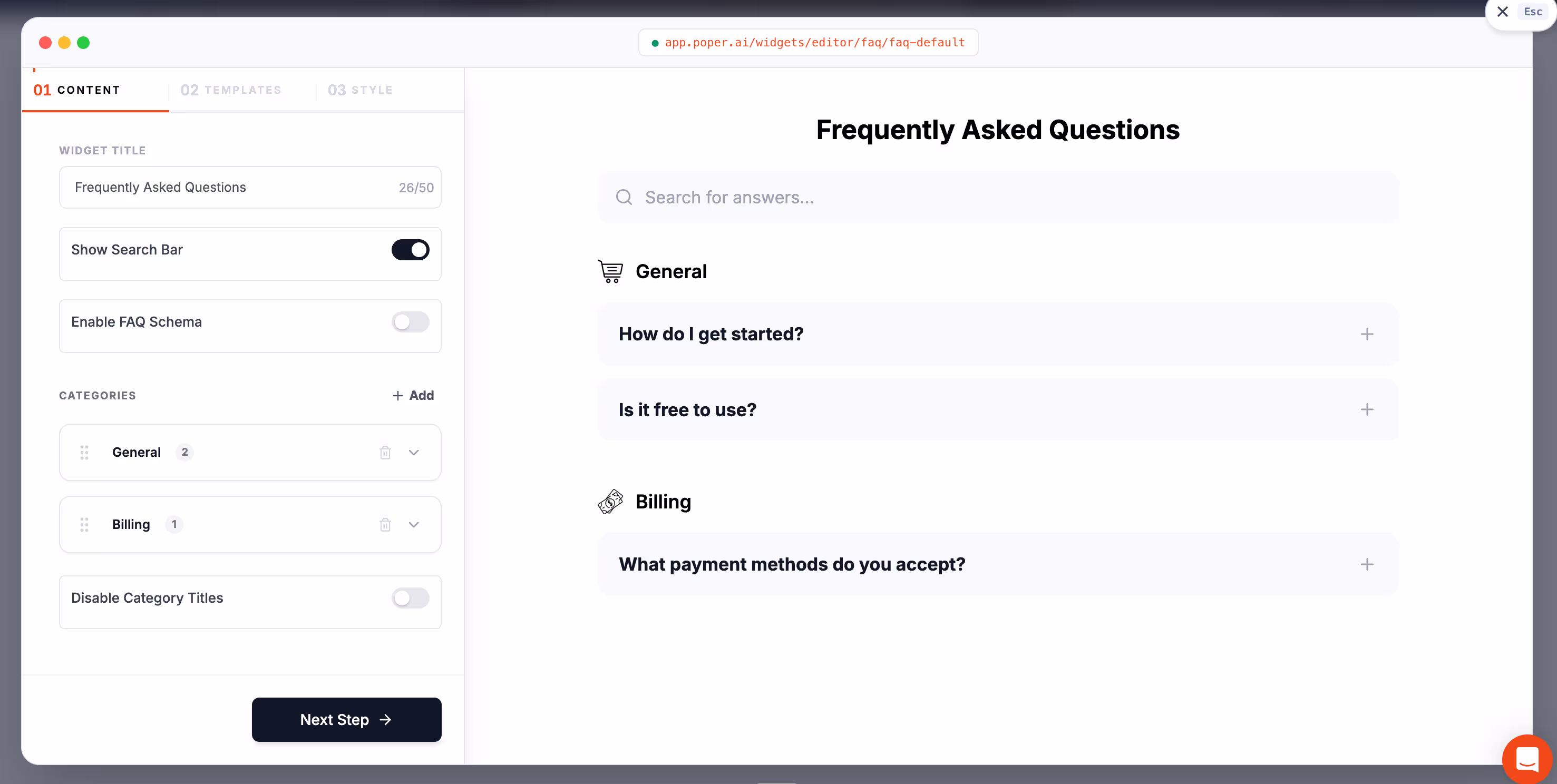Click 'What payment methods do you accept?' question

tap(792, 564)
